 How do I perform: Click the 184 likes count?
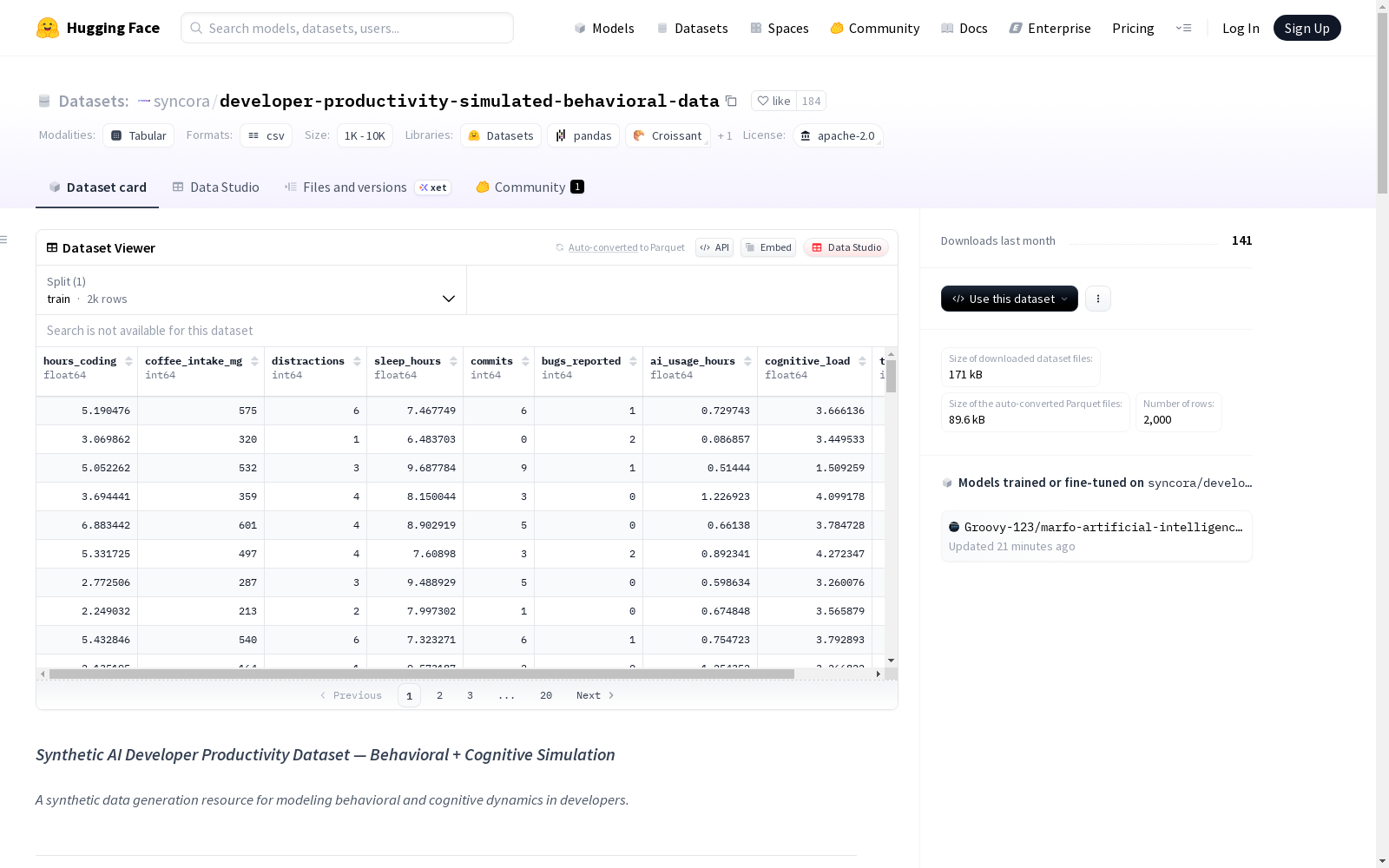pos(812,101)
